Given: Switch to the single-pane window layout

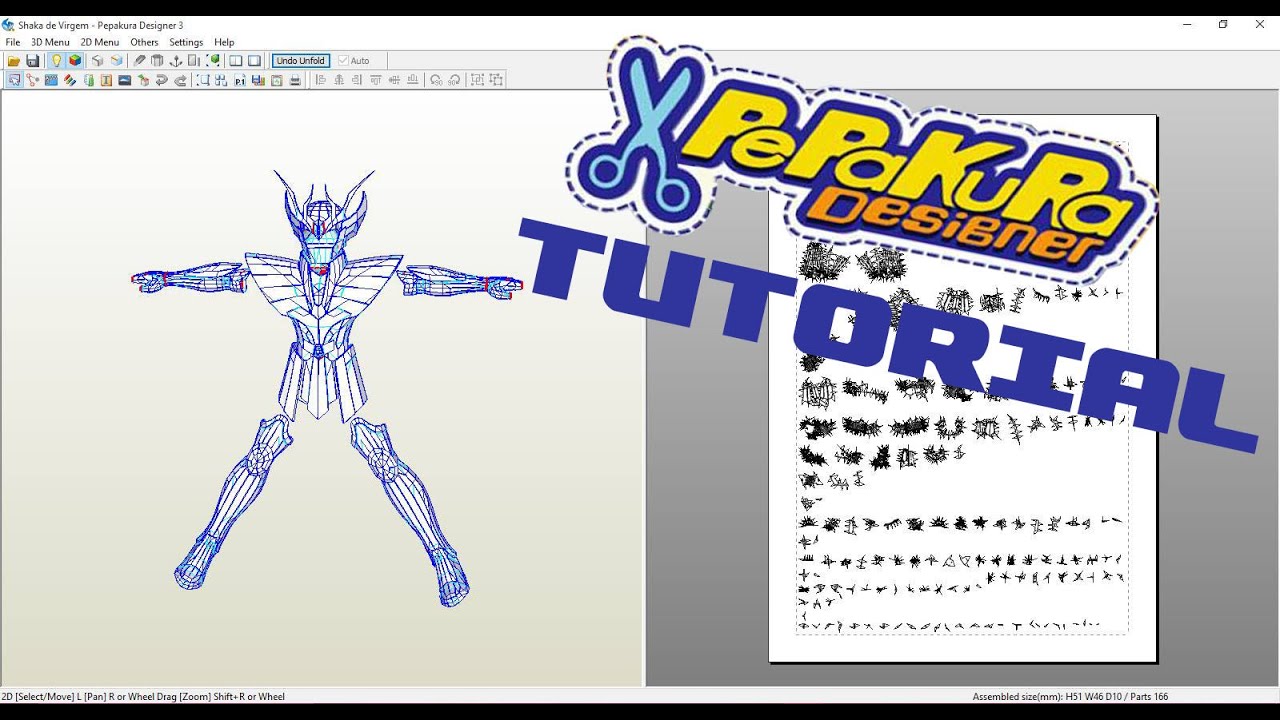Looking at the screenshot, I should 255,61.
